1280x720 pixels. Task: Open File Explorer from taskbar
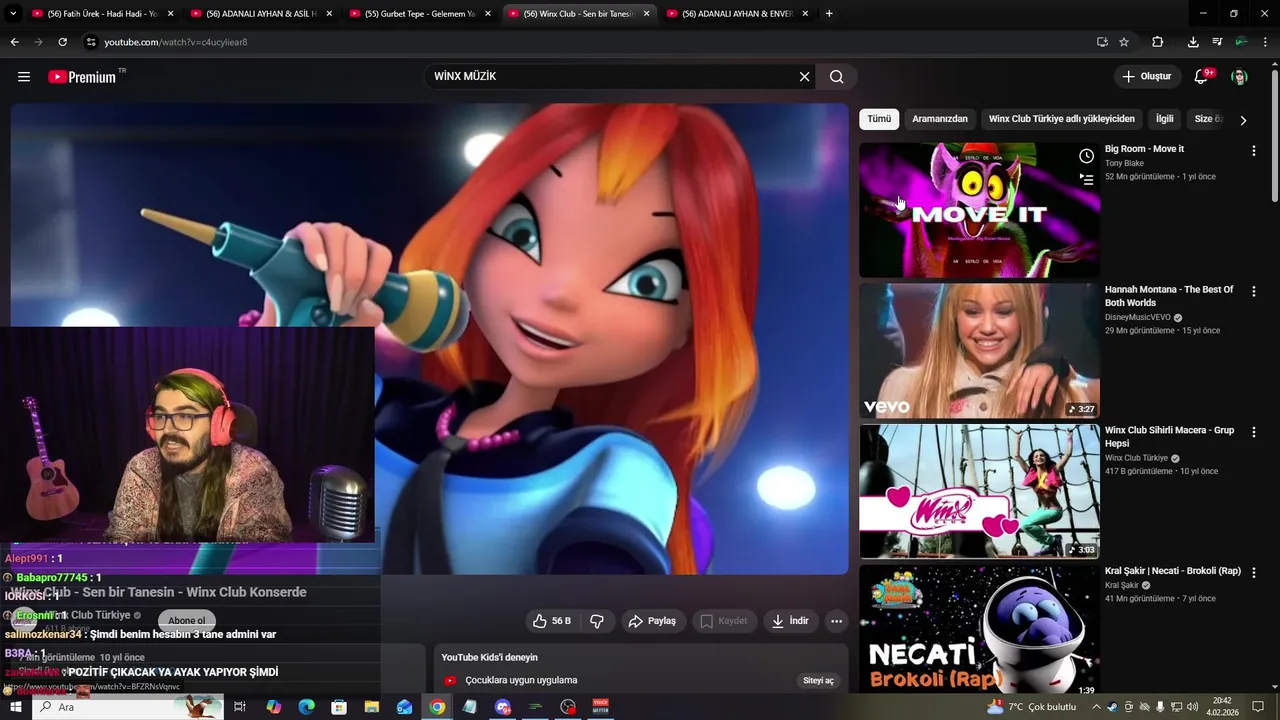371,707
